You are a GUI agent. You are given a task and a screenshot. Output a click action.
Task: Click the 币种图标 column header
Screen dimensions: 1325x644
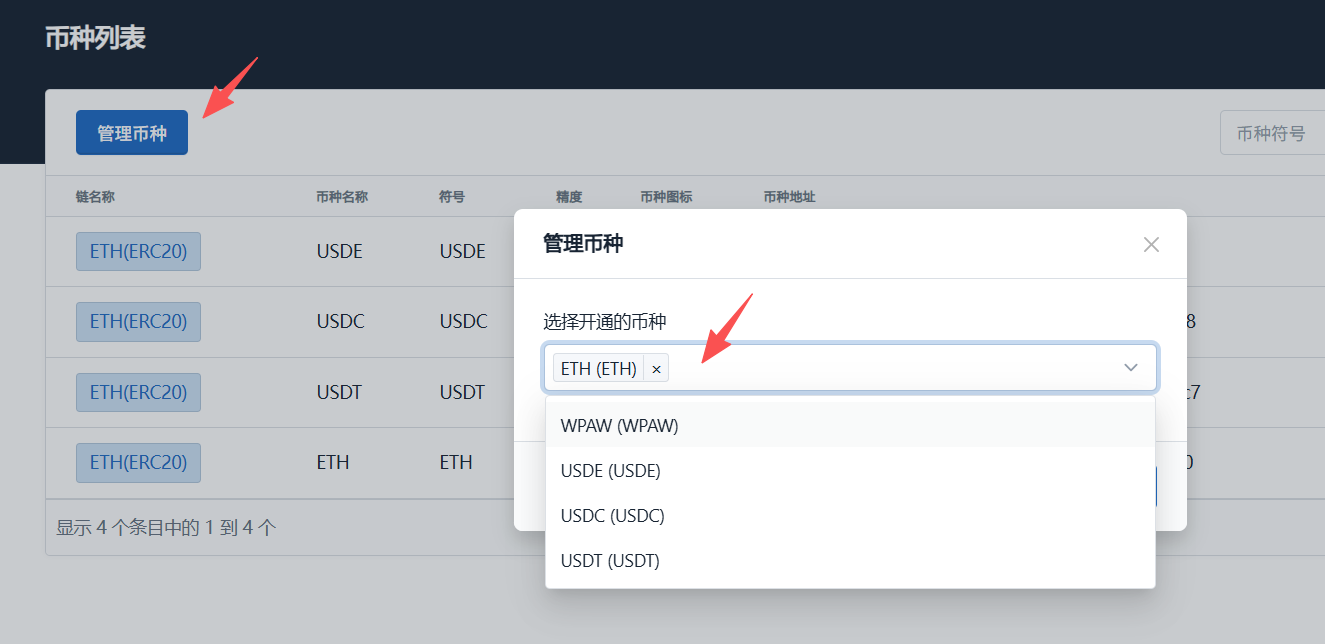(665, 197)
